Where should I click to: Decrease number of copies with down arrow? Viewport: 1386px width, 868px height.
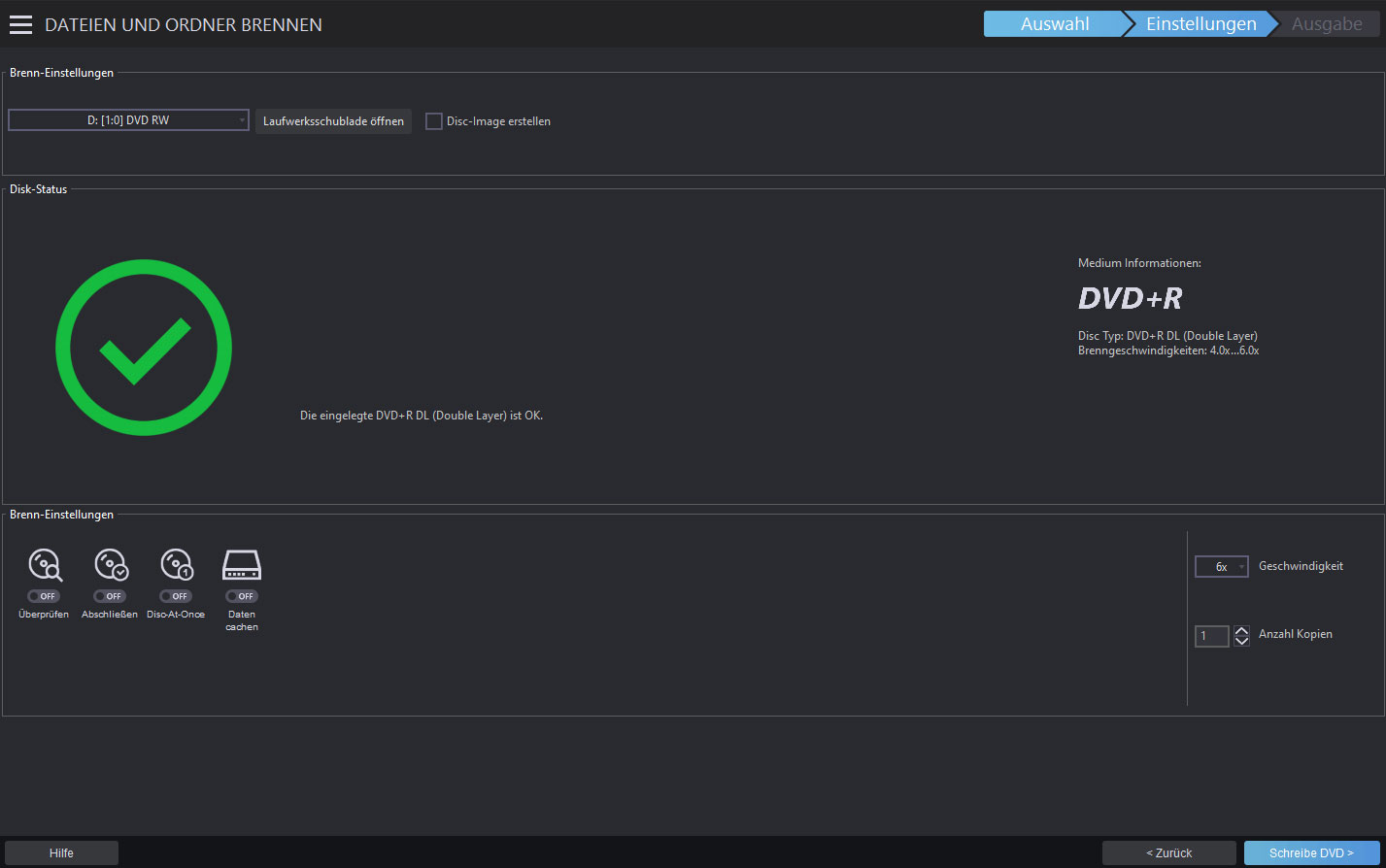[x=1241, y=642]
